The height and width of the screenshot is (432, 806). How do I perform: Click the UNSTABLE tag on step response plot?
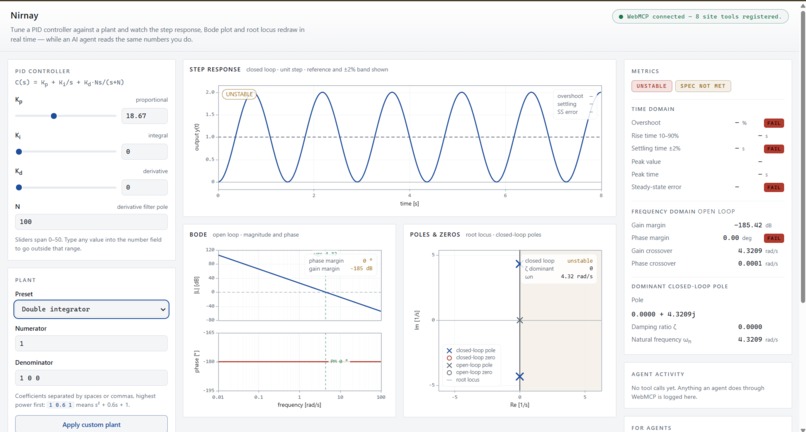click(x=239, y=94)
